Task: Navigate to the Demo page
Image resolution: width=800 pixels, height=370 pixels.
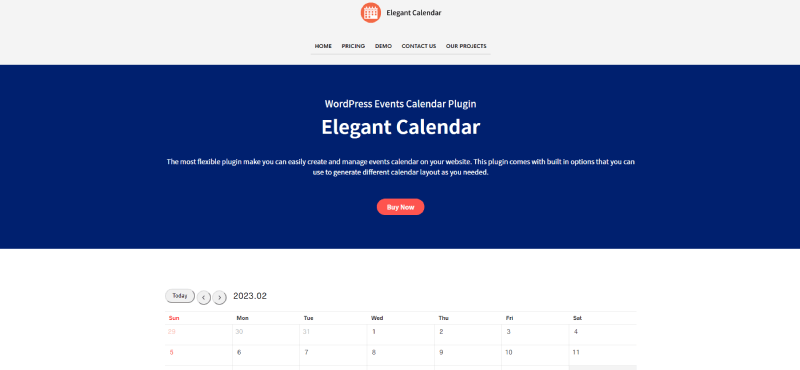Action: coord(383,46)
